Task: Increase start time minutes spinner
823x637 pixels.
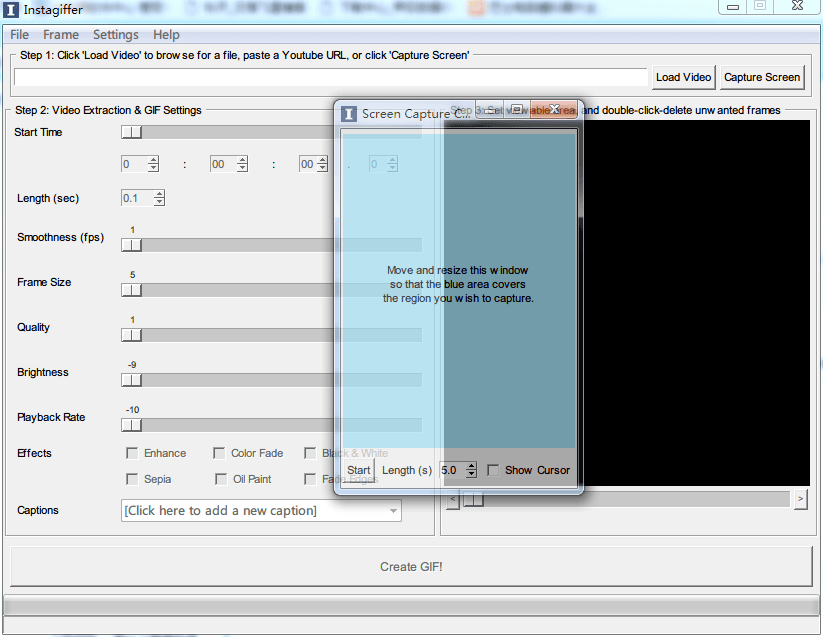Action: [x=241, y=160]
